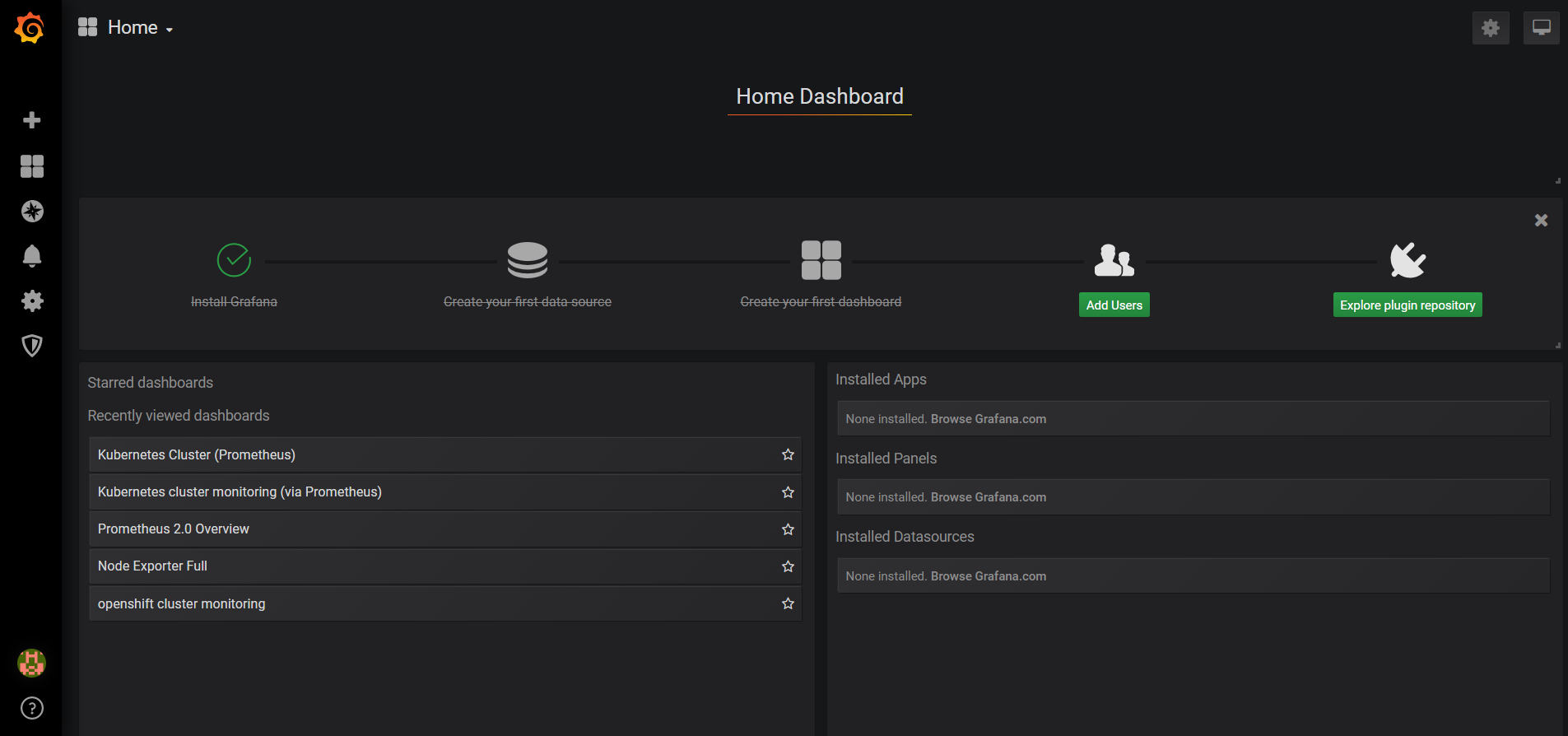Click the data source database icon
Viewport: 1568px width, 736px height.
coord(528,260)
